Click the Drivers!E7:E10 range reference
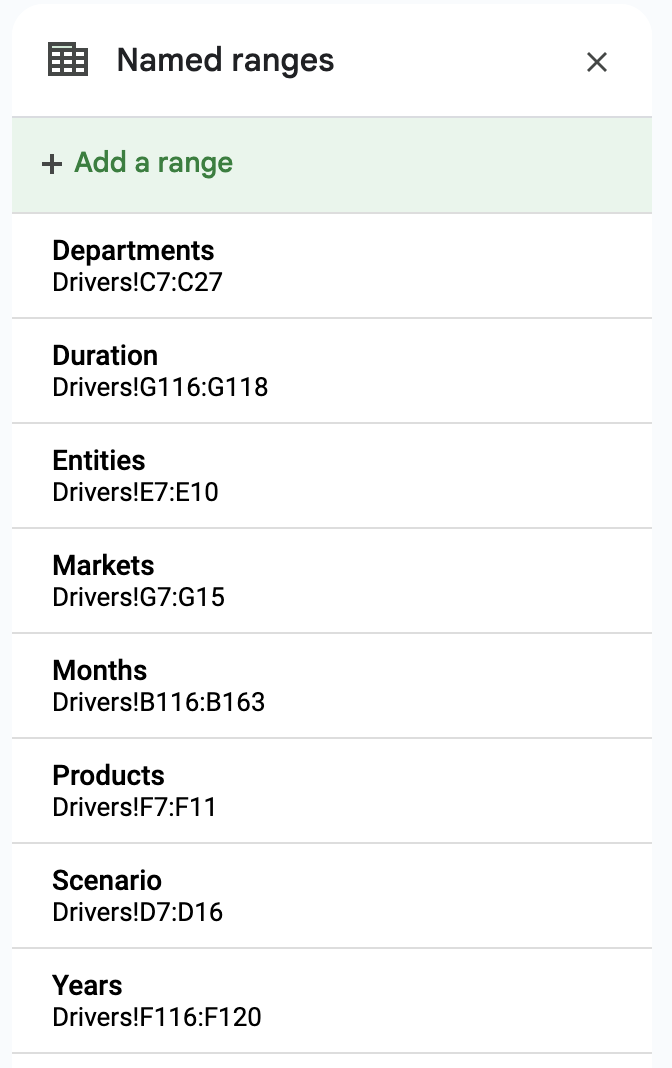Screen dimensions: 672x1068 (x=135, y=492)
